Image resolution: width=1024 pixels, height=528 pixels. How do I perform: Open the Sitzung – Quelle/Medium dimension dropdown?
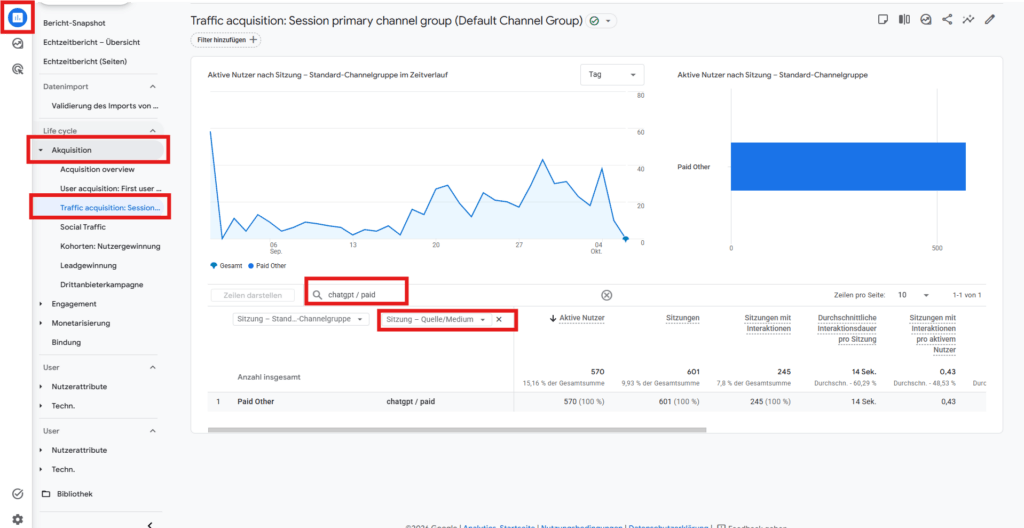(436, 320)
